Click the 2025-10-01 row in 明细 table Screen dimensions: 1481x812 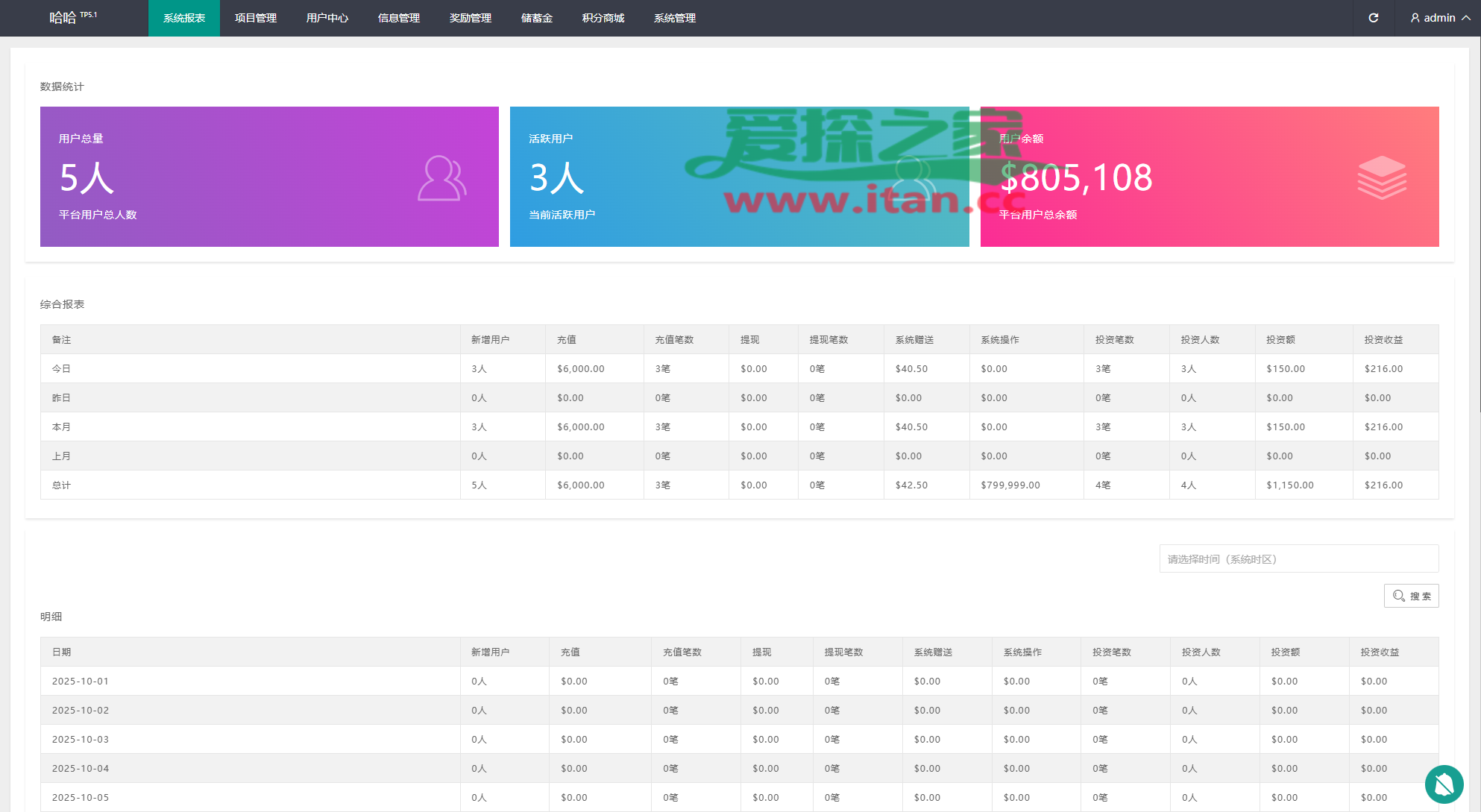(x=81, y=681)
